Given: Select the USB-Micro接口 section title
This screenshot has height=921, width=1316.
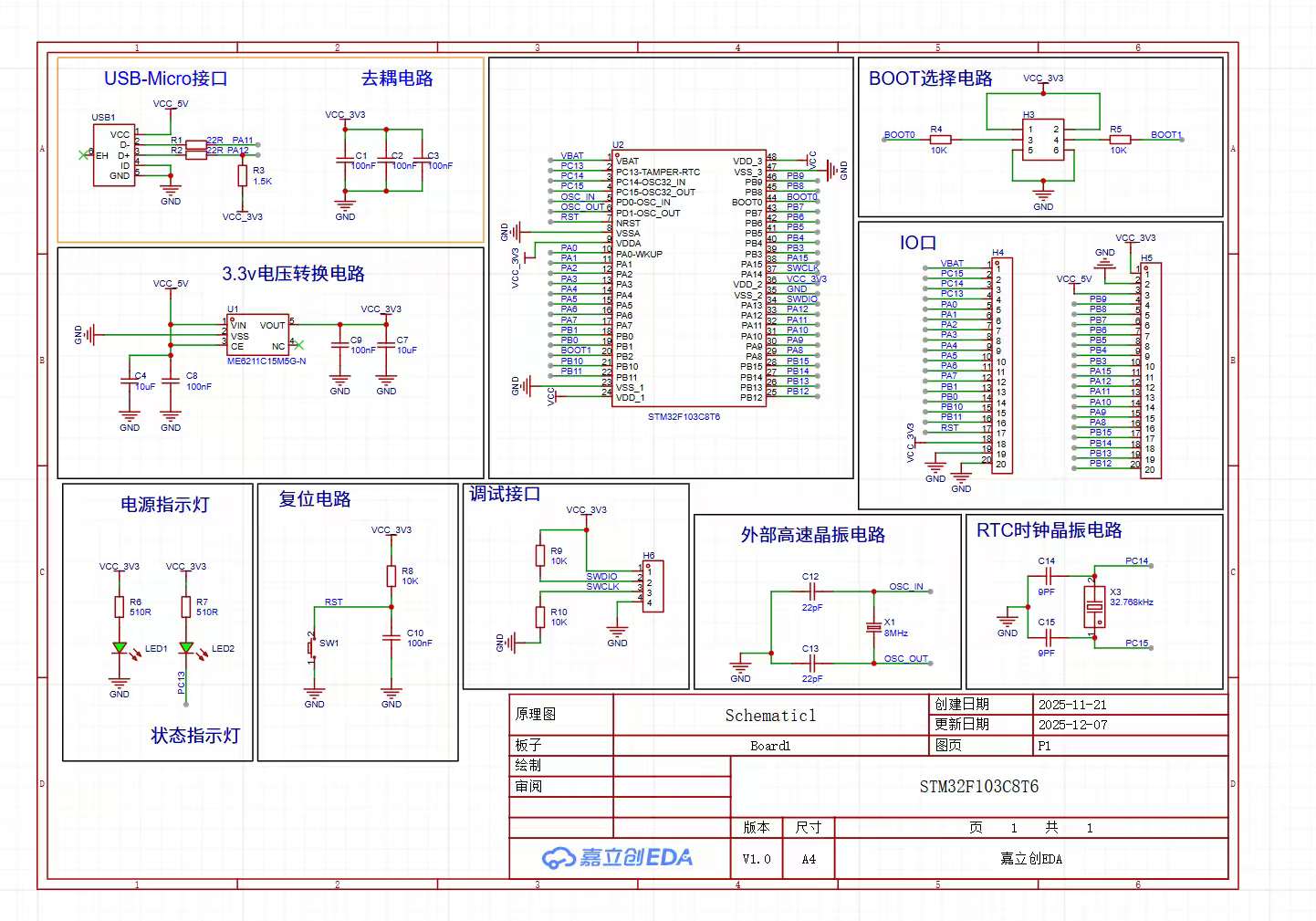Looking at the screenshot, I should tap(165, 78).
